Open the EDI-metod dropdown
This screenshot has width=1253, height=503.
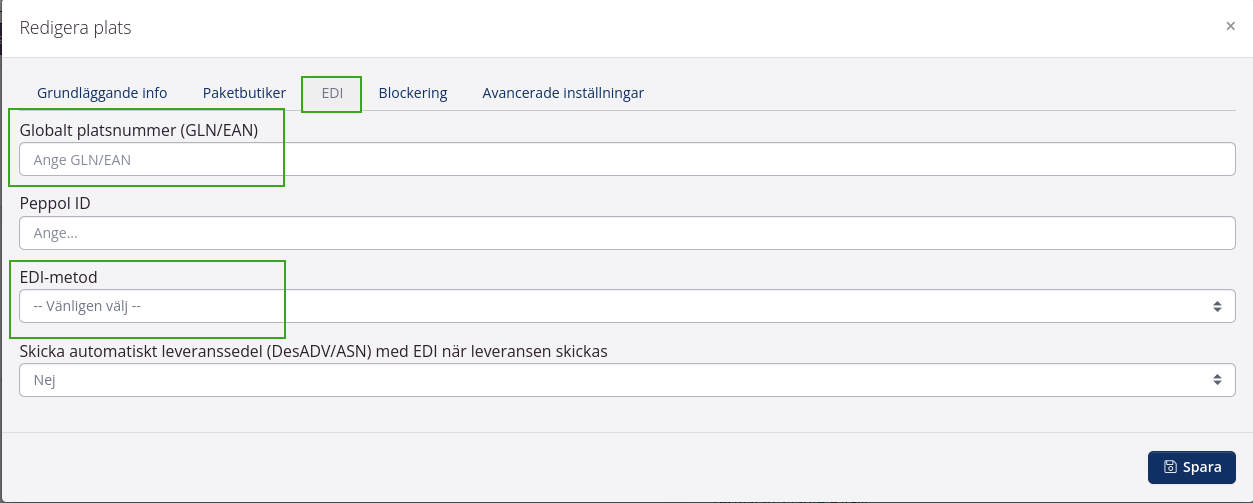(627, 306)
